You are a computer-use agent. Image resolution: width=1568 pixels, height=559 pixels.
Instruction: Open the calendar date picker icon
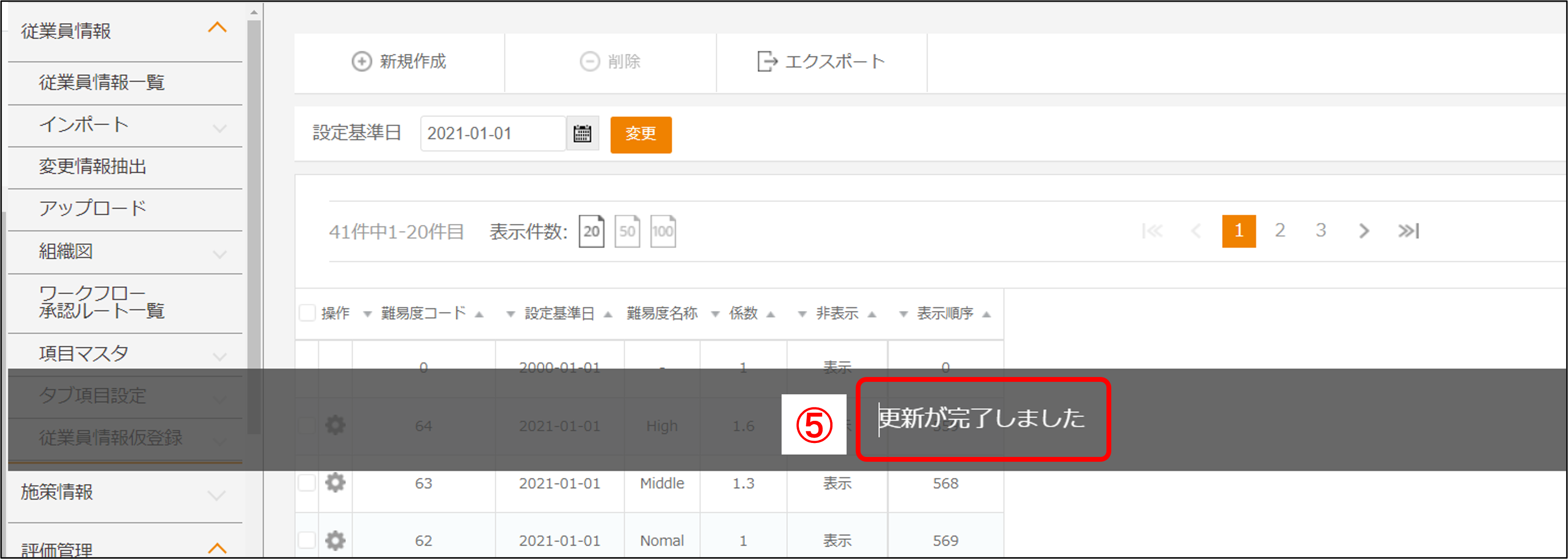pos(582,133)
